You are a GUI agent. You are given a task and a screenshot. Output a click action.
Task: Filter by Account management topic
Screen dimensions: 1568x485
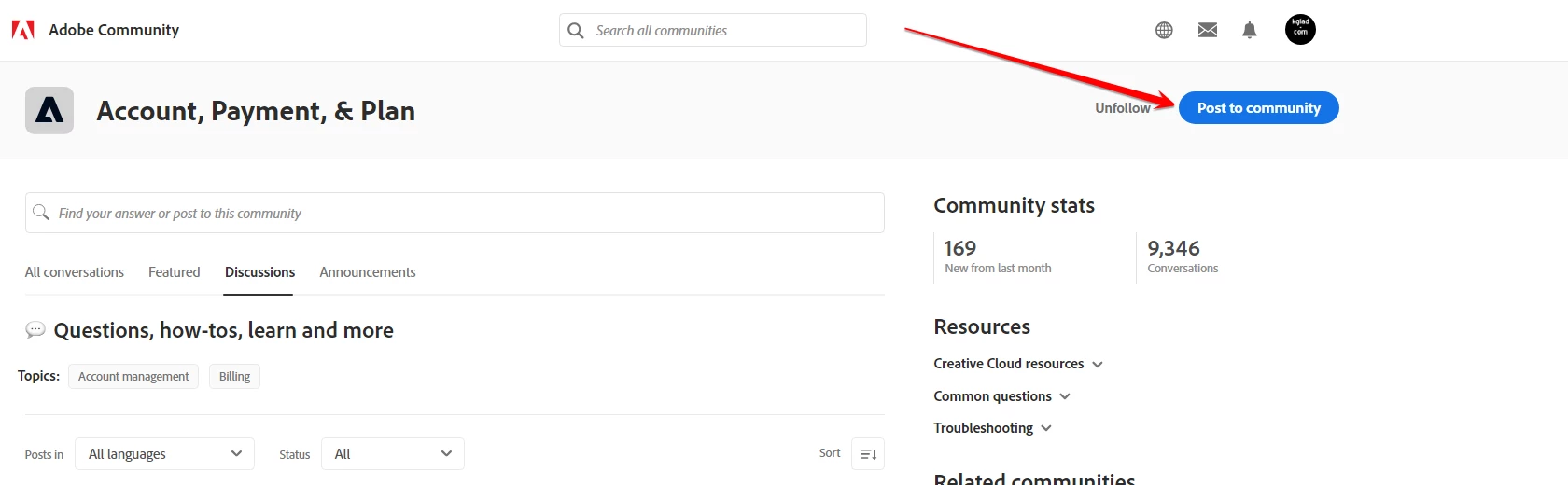(133, 376)
